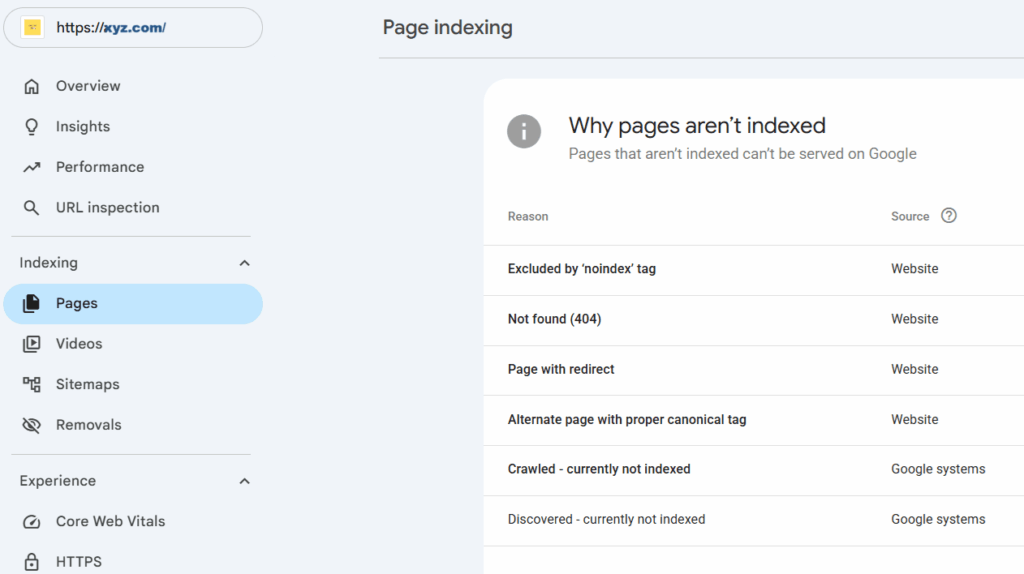Click the Overview home icon

click(x=31, y=86)
